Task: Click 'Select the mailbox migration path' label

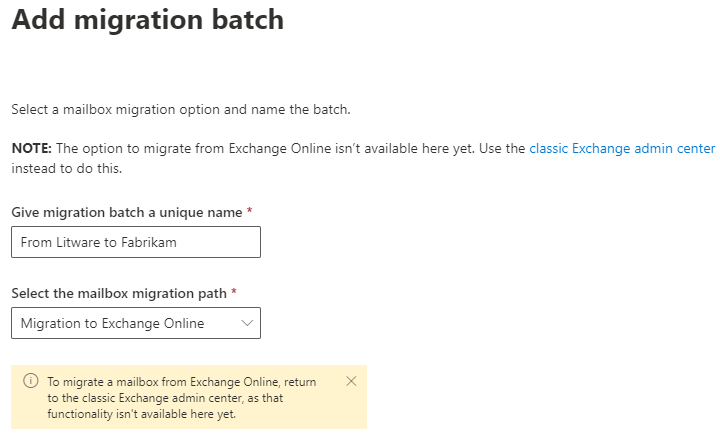Action: click(119, 293)
